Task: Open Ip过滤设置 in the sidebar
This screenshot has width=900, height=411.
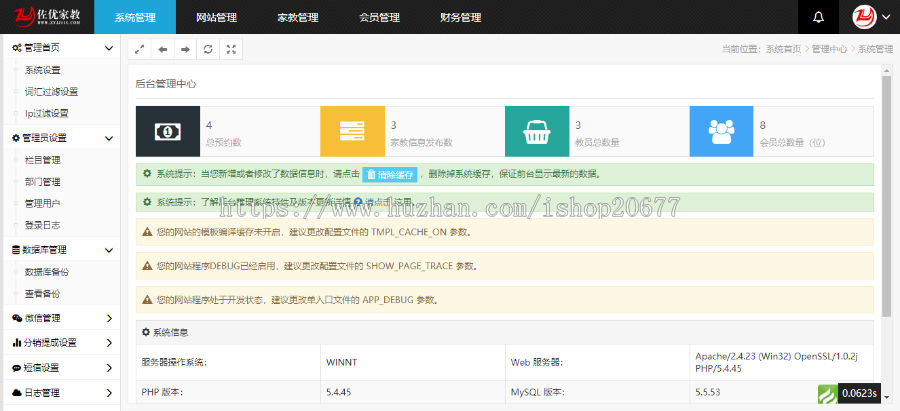Action: 47,114
